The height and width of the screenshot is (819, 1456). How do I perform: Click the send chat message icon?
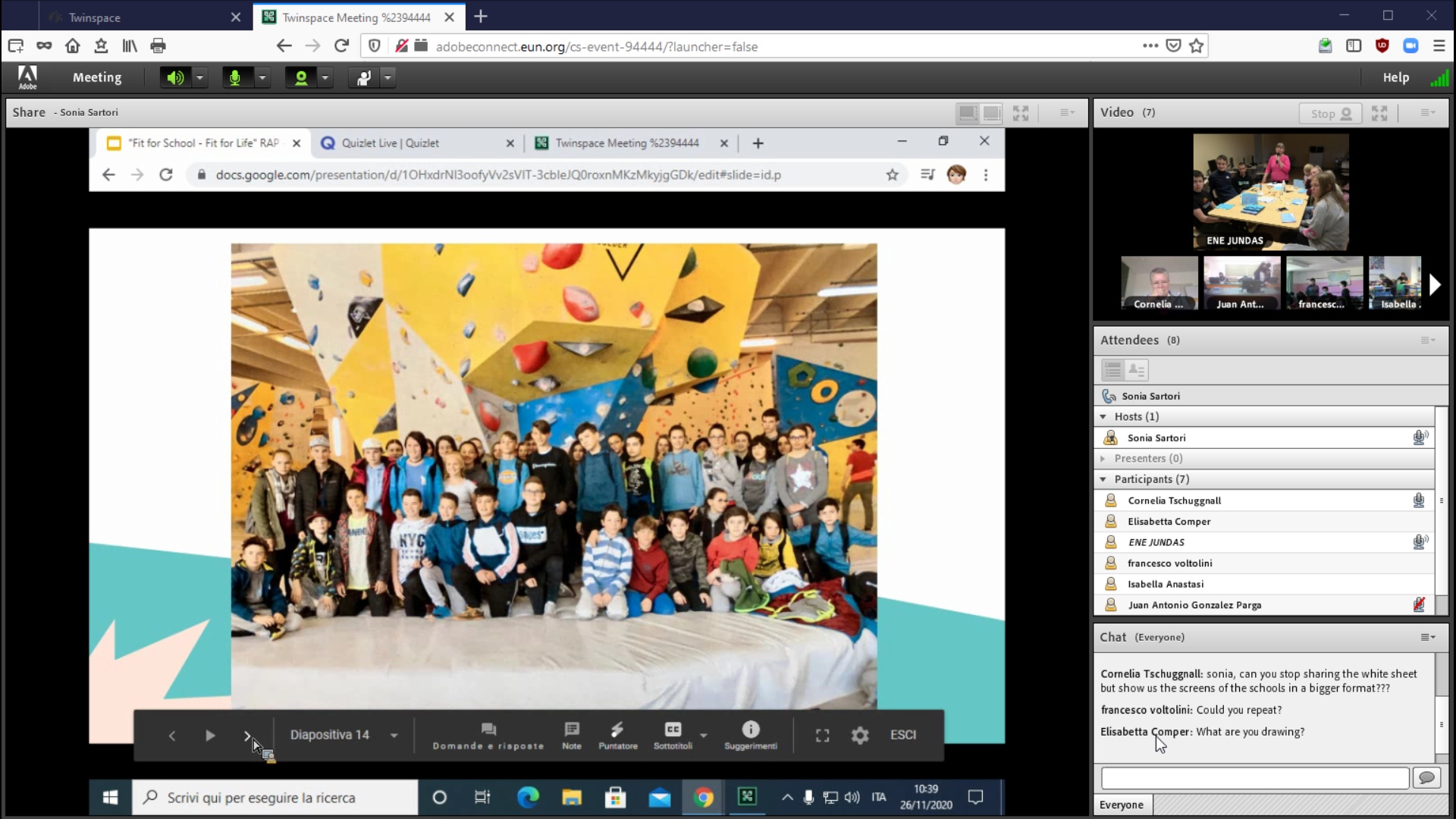pyautogui.click(x=1426, y=778)
